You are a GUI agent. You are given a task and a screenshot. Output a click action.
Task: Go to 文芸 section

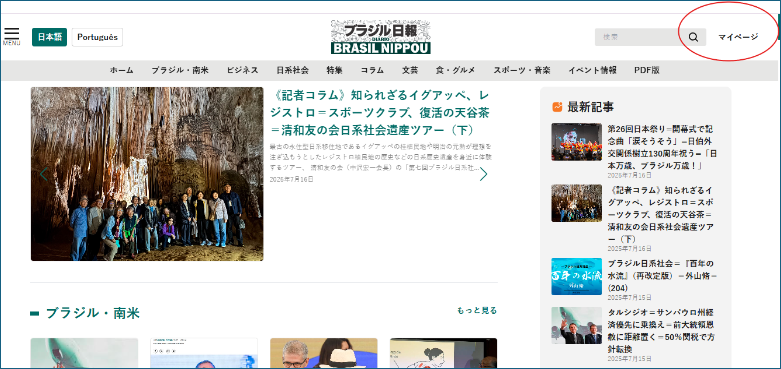pyautogui.click(x=410, y=70)
